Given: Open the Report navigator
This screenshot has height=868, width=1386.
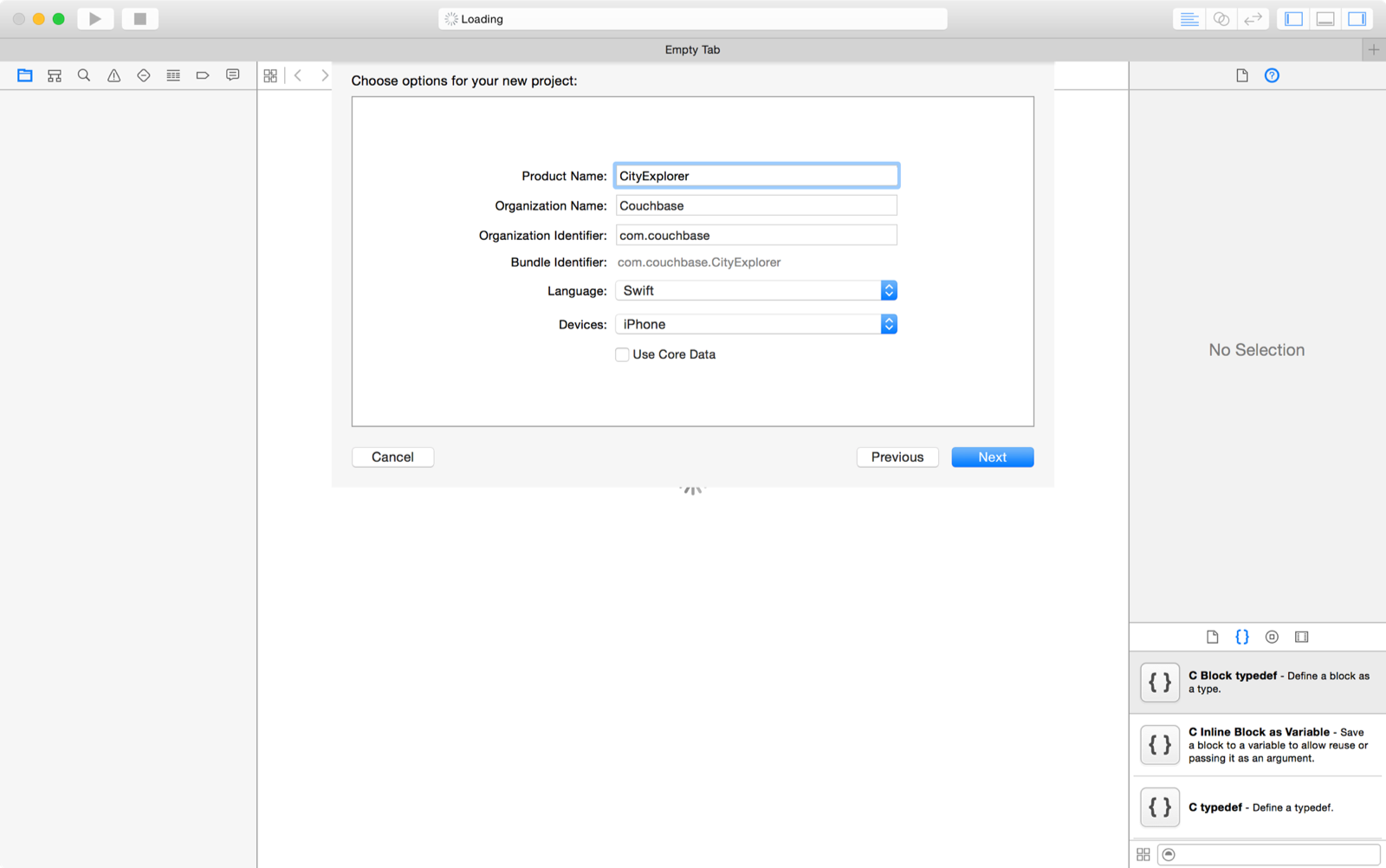Looking at the screenshot, I should (x=231, y=75).
